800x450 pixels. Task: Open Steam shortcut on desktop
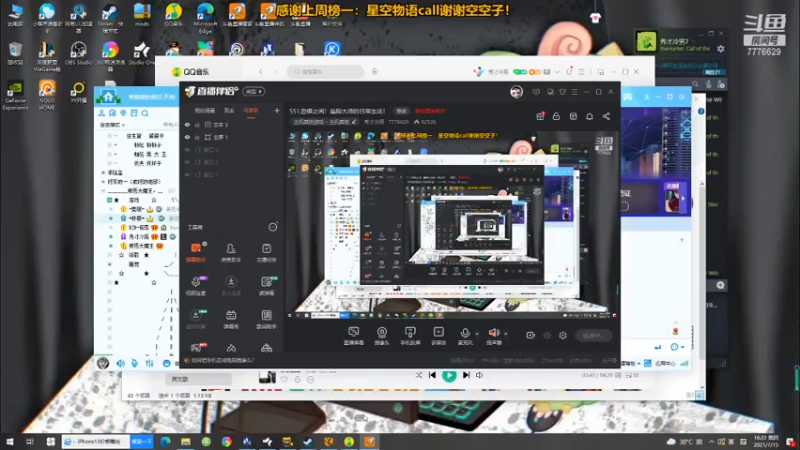pos(110,17)
